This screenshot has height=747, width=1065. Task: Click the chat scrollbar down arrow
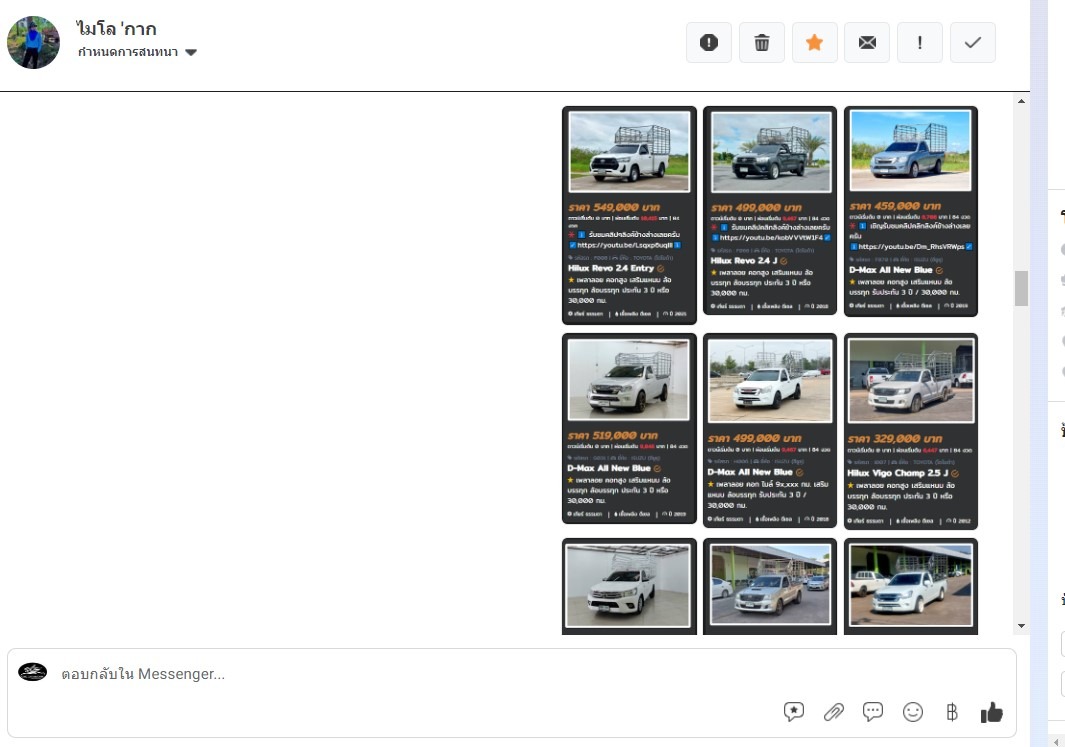point(1021,626)
